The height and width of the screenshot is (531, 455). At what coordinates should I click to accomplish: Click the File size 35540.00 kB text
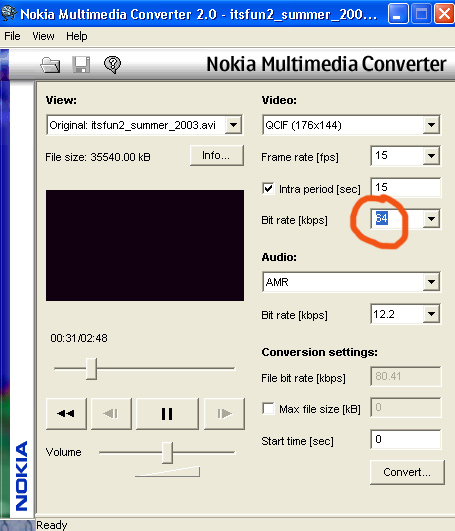[98, 157]
